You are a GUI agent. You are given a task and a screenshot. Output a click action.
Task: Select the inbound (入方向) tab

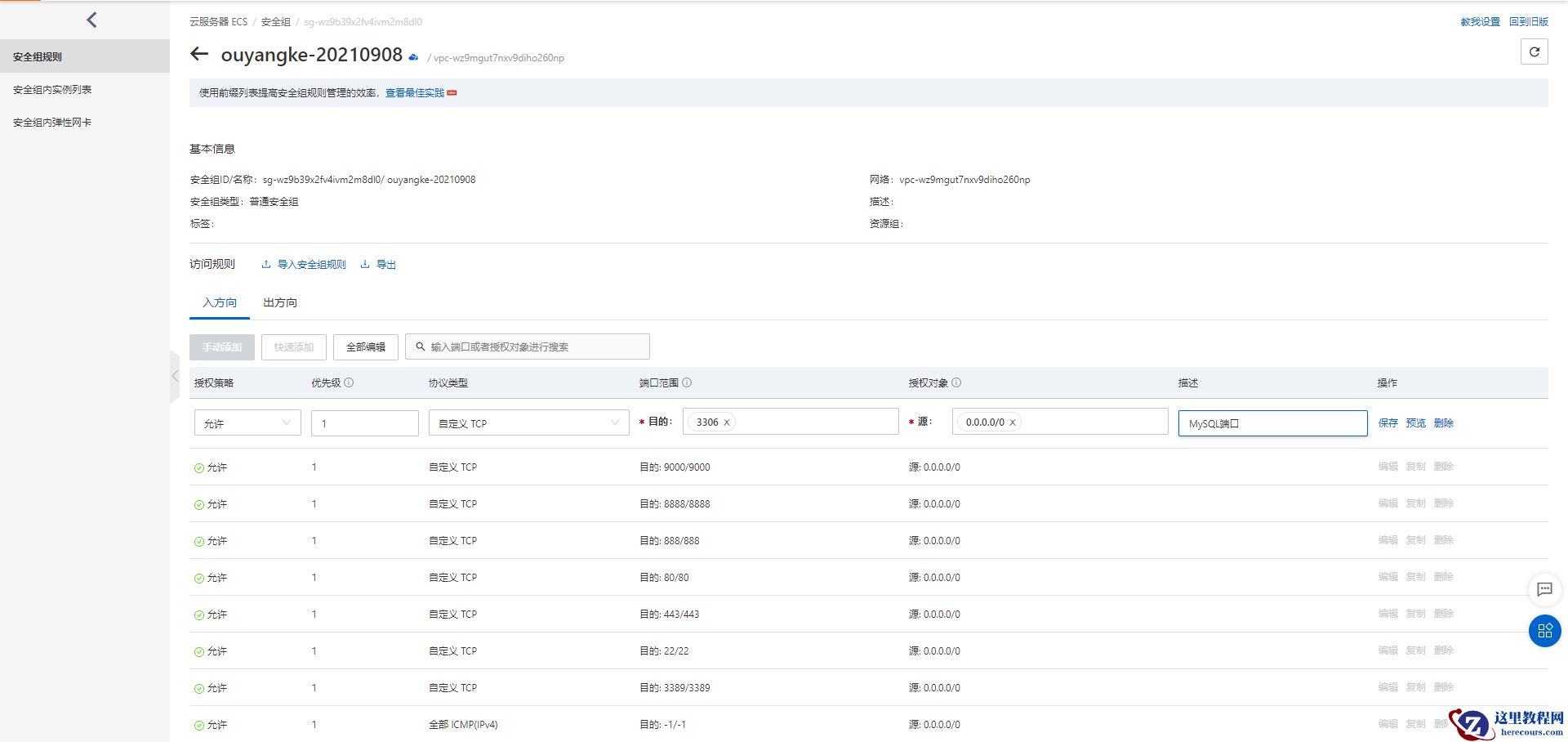220,303
